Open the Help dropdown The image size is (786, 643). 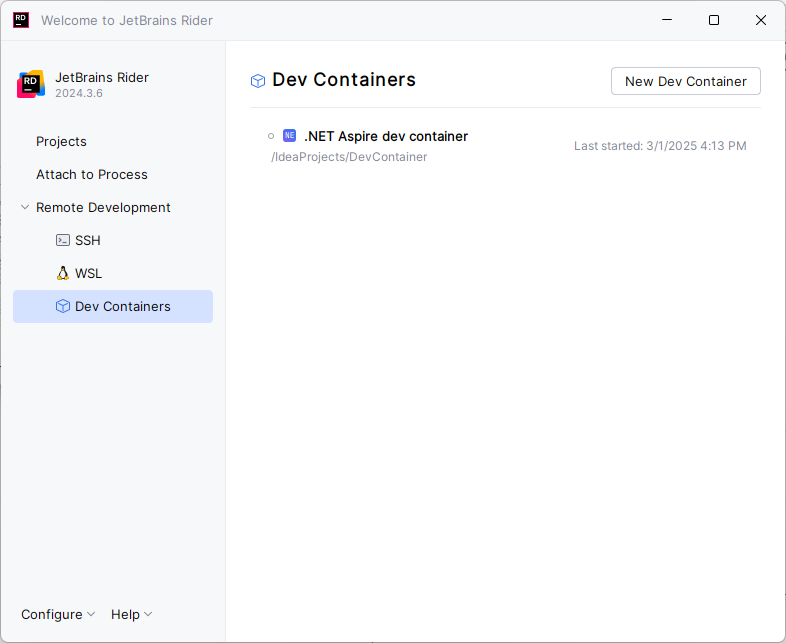(131, 614)
